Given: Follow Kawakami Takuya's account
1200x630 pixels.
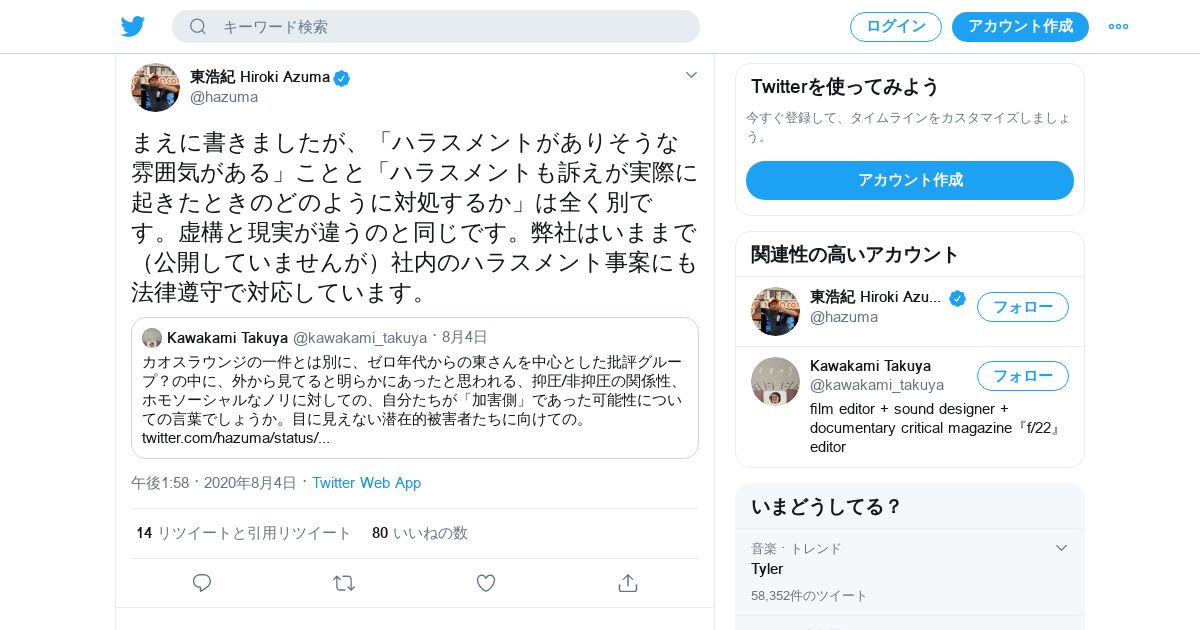Looking at the screenshot, I should (x=1022, y=376).
